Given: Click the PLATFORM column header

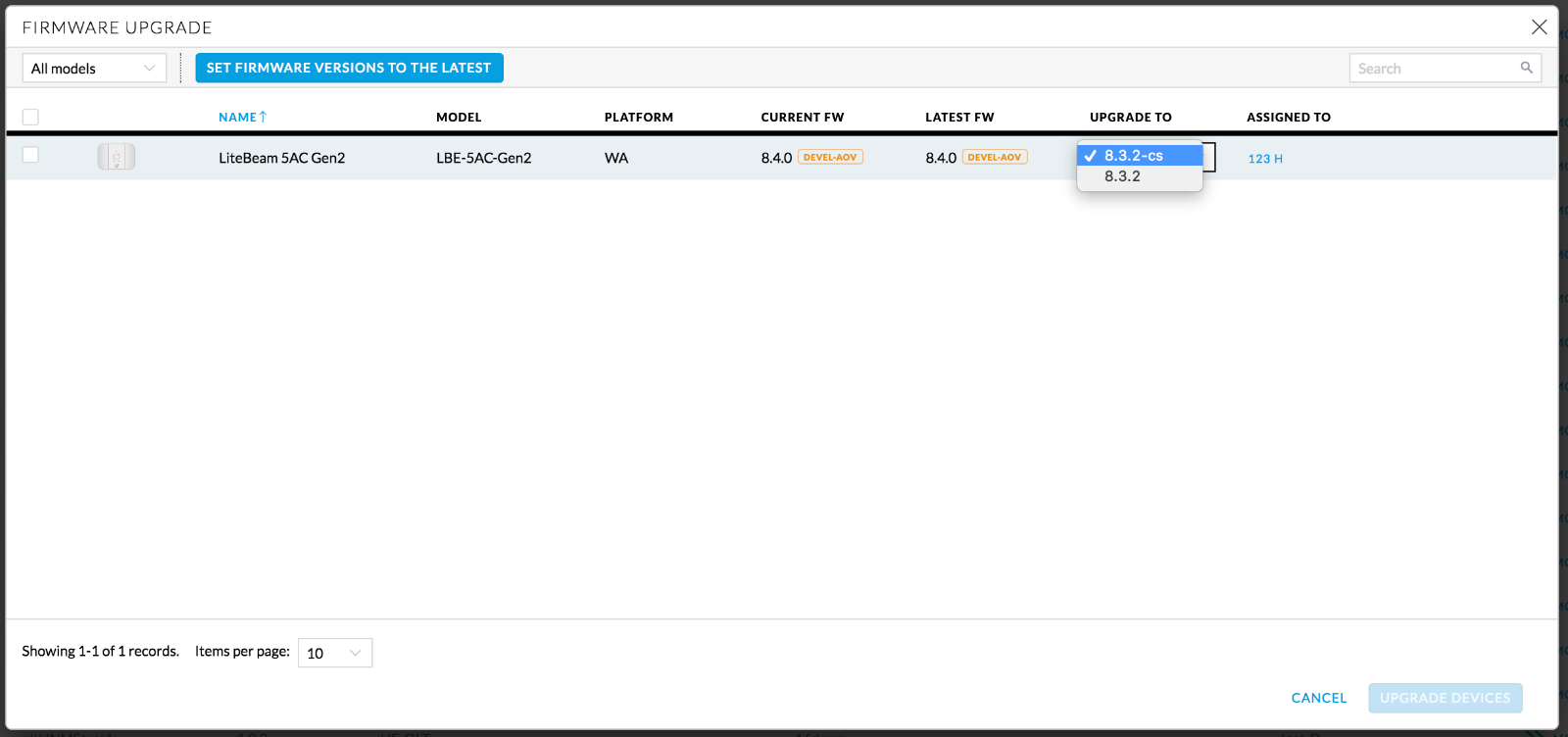Looking at the screenshot, I should tap(639, 117).
